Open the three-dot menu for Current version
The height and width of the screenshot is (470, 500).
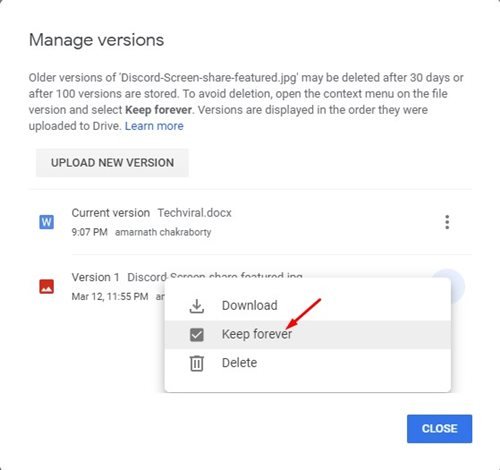point(447,222)
